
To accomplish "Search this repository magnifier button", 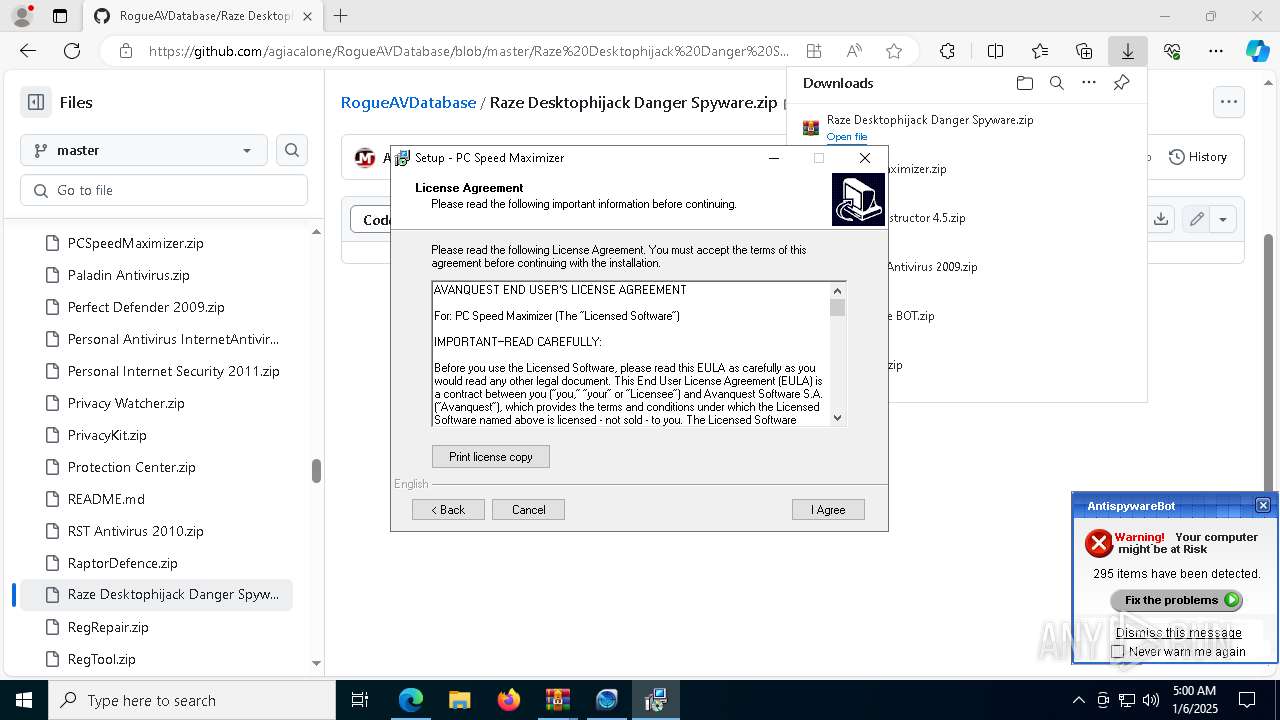I will click(292, 150).
